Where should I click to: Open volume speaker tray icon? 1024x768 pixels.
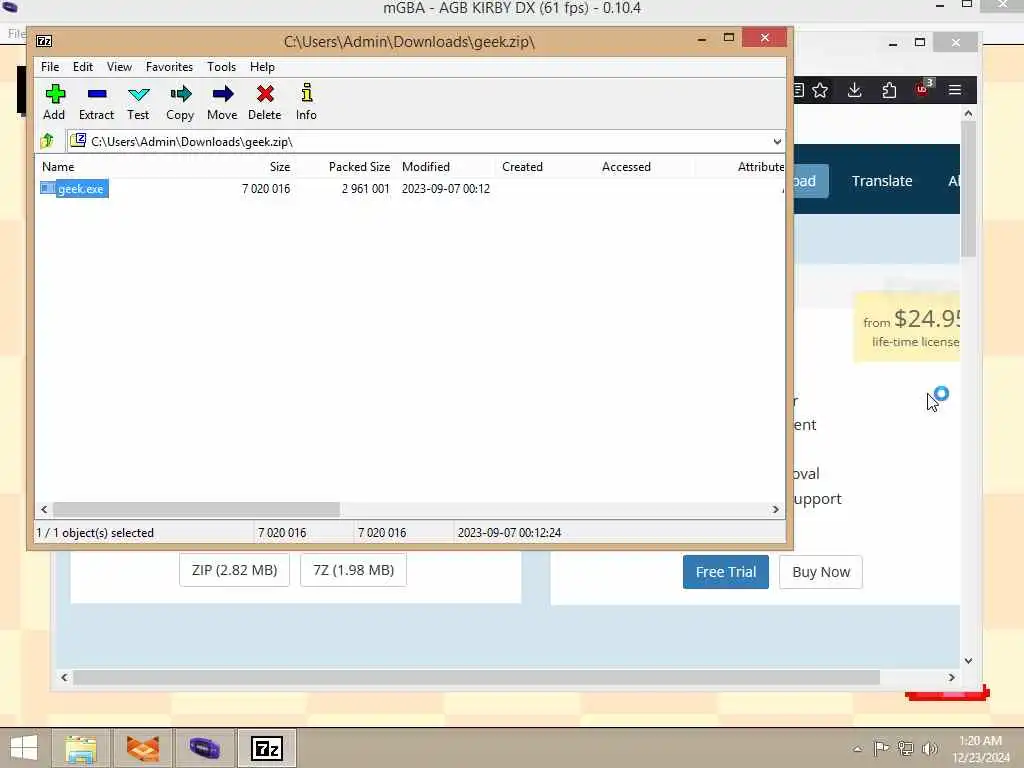pyautogui.click(x=929, y=748)
